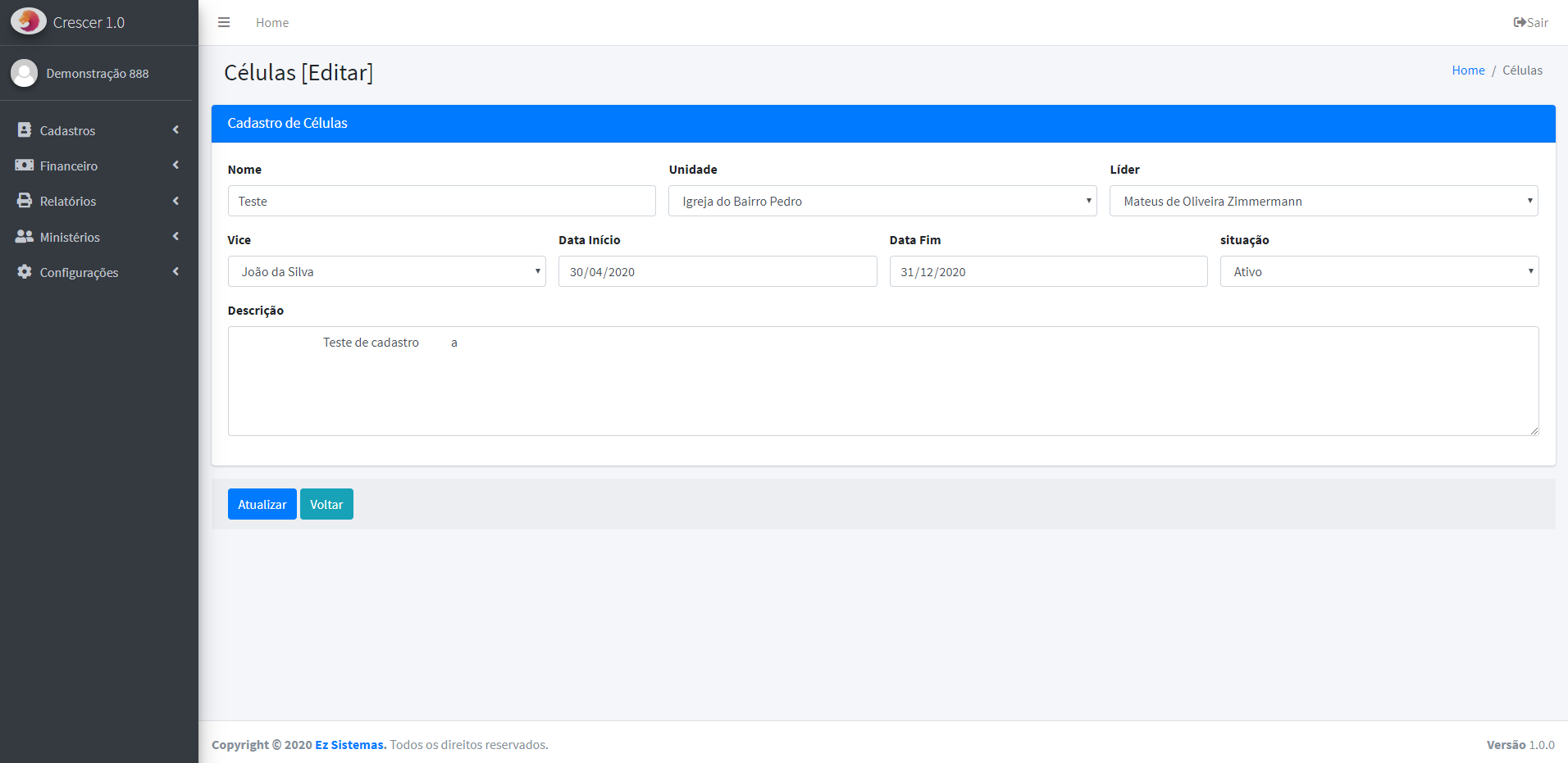
Task: Click the Sair logout link
Action: pos(1530,22)
